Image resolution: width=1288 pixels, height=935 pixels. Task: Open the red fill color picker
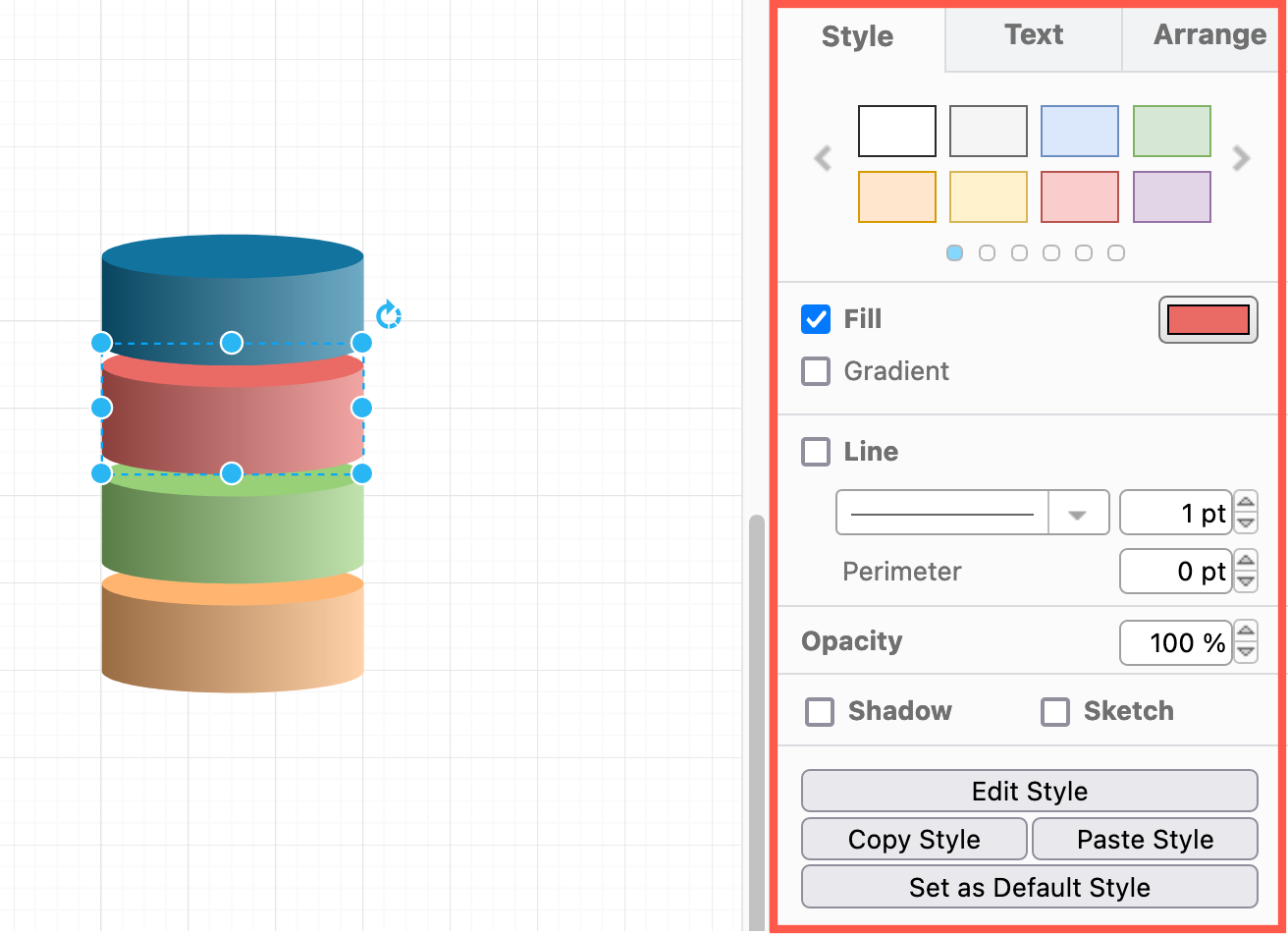click(1207, 320)
